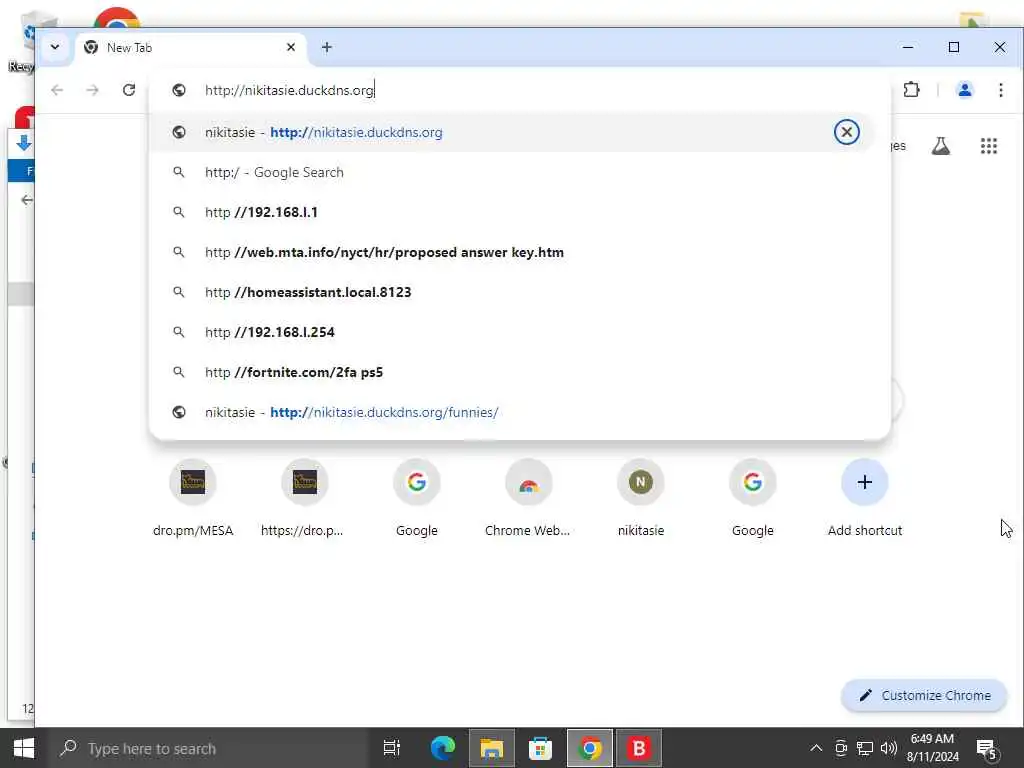Click the back arrow in background window
The width and height of the screenshot is (1024, 768).
coord(26,200)
